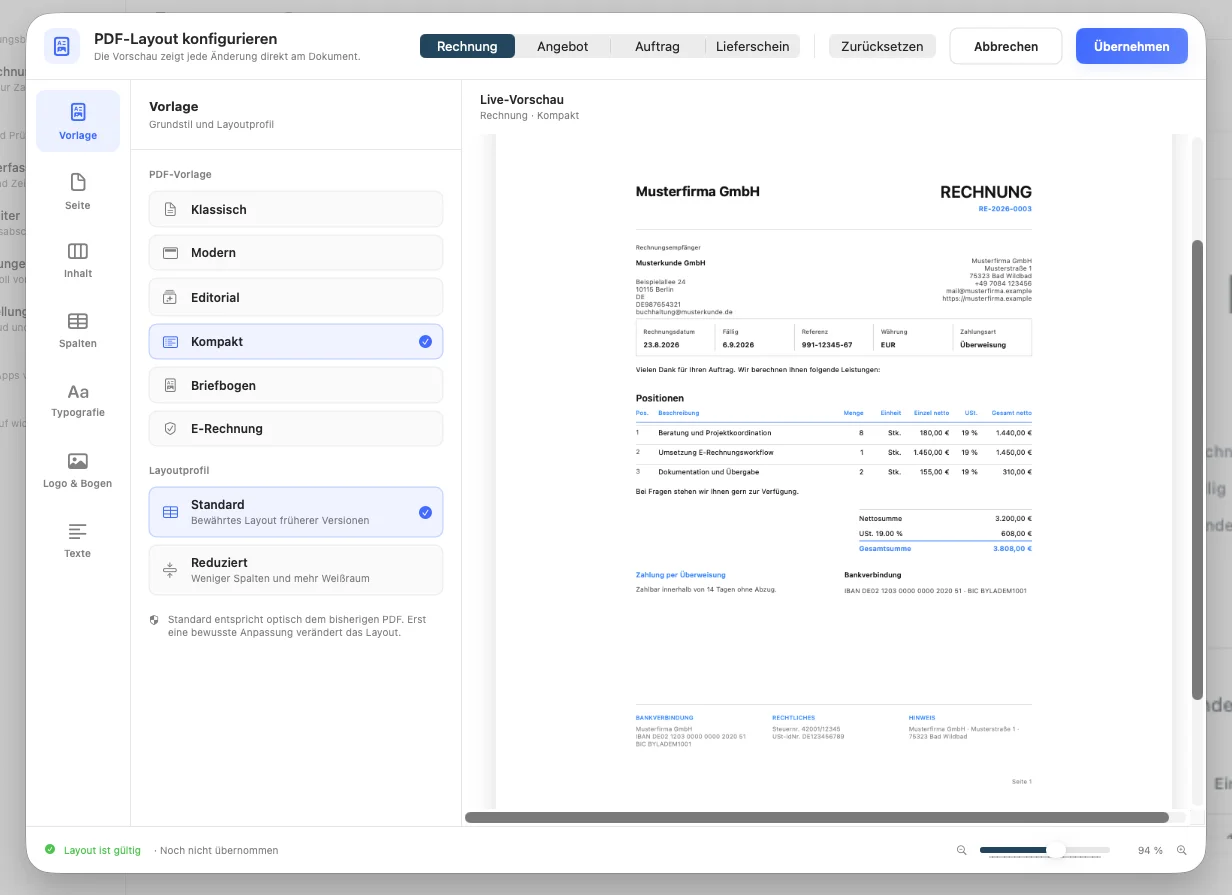Click the Abbrechen button
This screenshot has width=1232, height=895.
(x=1006, y=46)
